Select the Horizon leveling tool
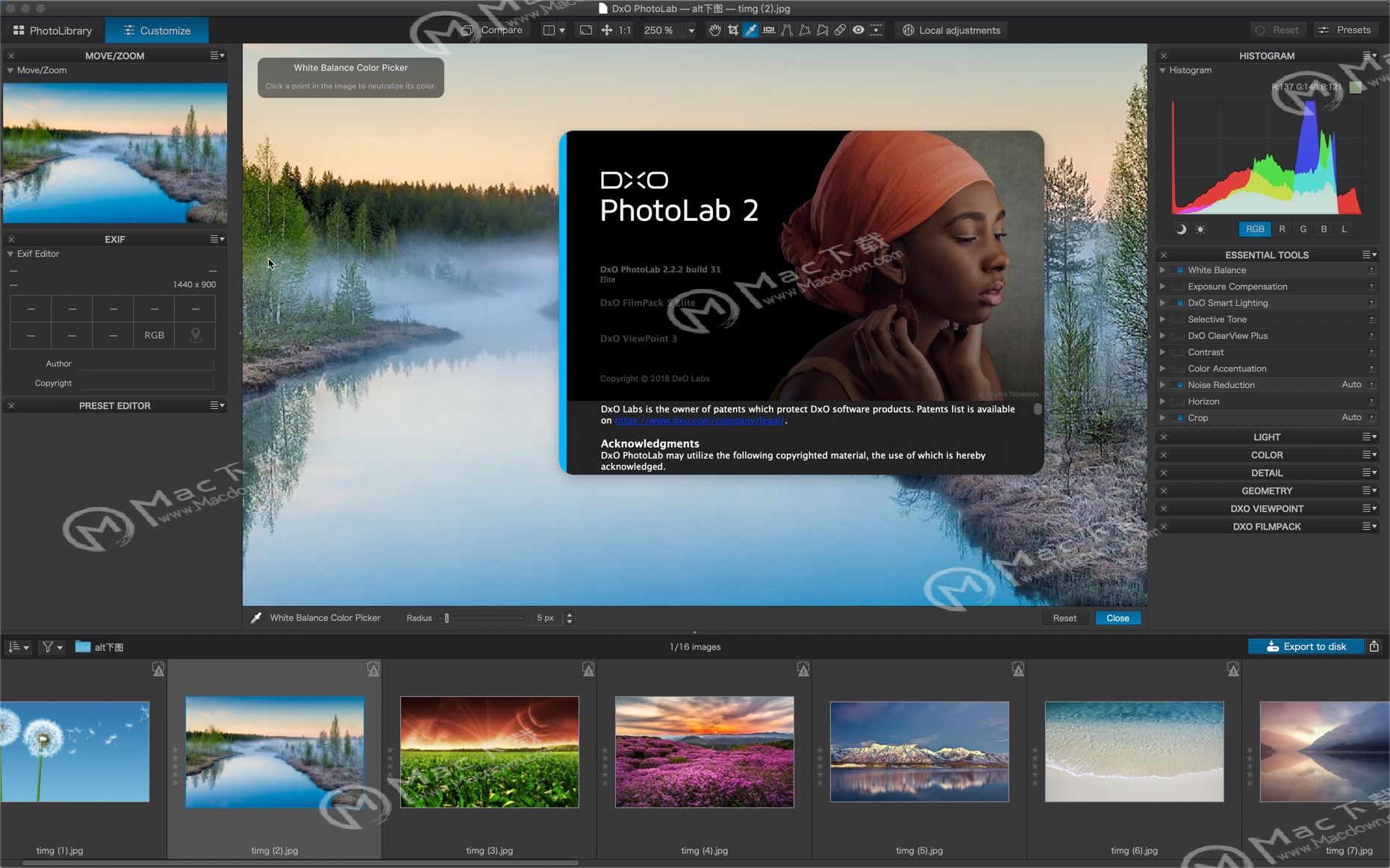The width and height of the screenshot is (1390, 868). click(x=768, y=30)
